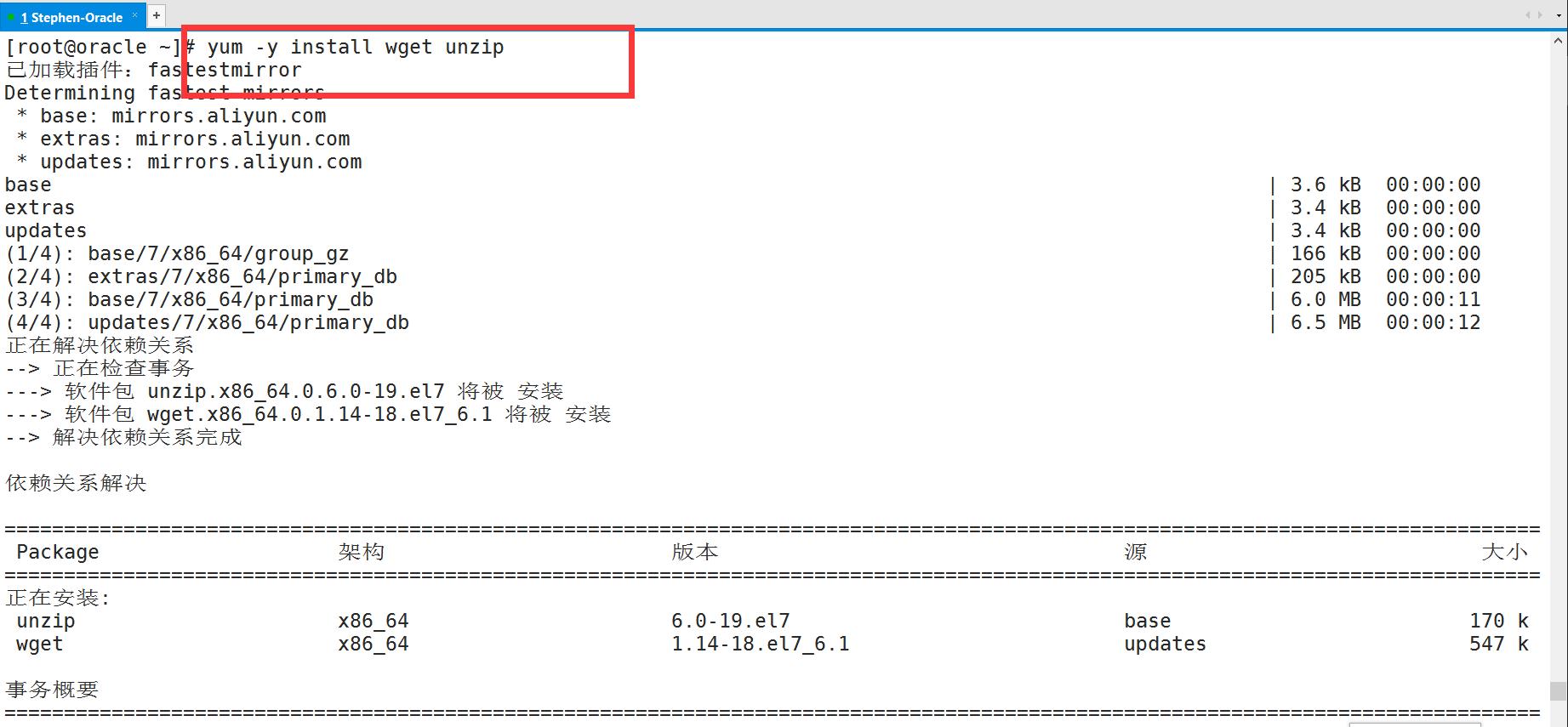Click the '3.6 kB' size for base repo
The image size is (1568, 727).
coord(1326,185)
